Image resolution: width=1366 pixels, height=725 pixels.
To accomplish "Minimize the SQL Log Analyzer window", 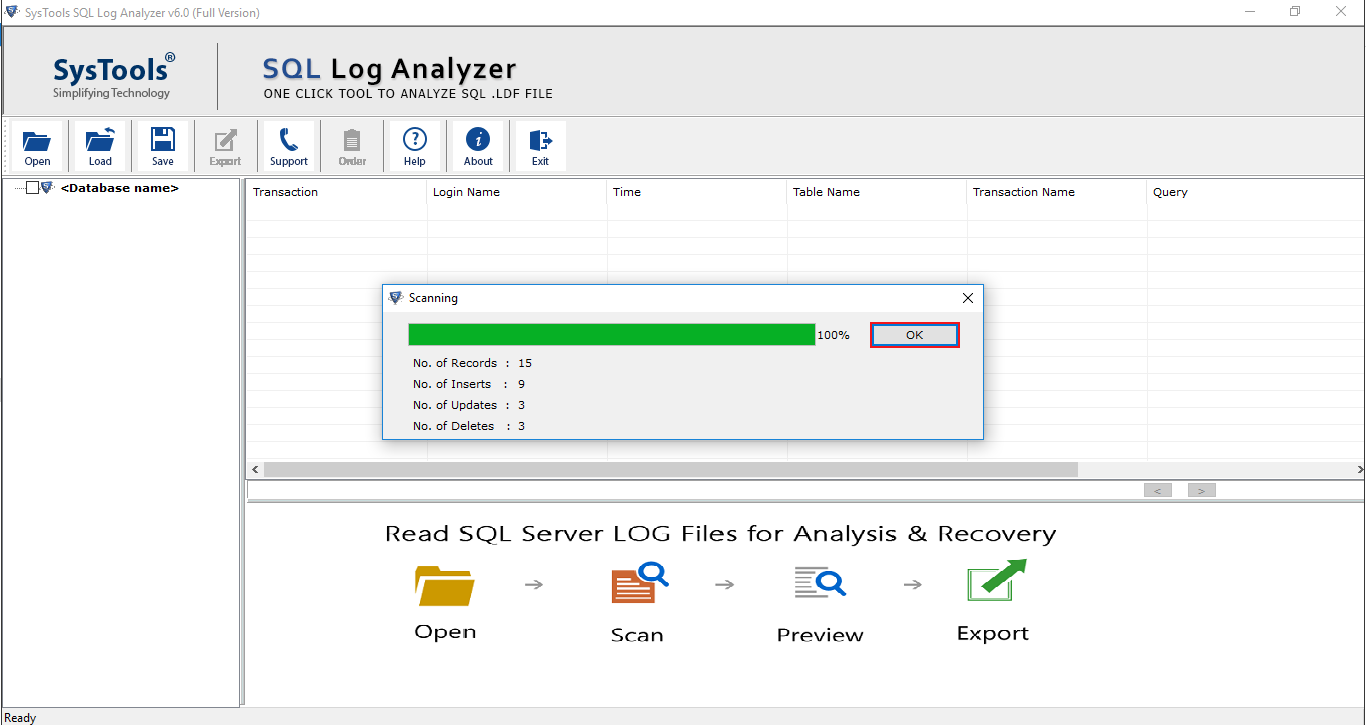I will tap(1249, 12).
